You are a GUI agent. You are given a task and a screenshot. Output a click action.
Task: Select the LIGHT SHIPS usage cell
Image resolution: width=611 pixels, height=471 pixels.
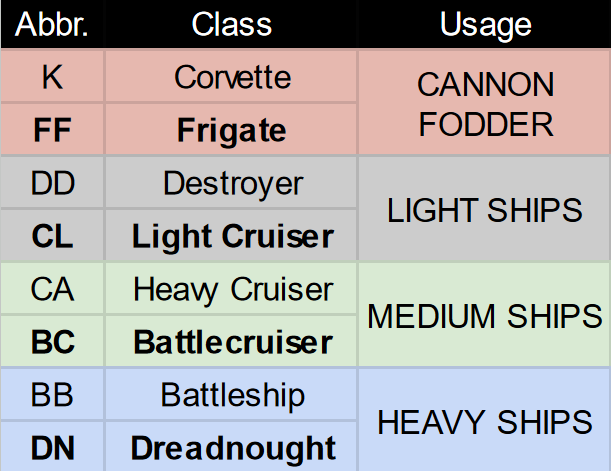coord(485,210)
